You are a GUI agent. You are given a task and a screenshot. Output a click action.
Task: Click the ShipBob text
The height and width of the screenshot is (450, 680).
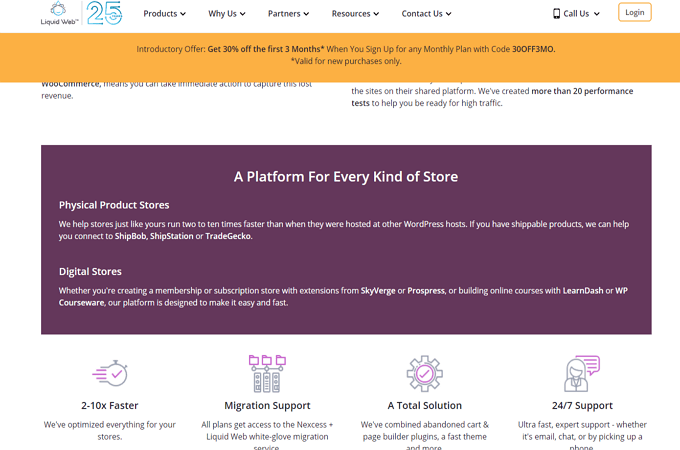(x=130, y=236)
